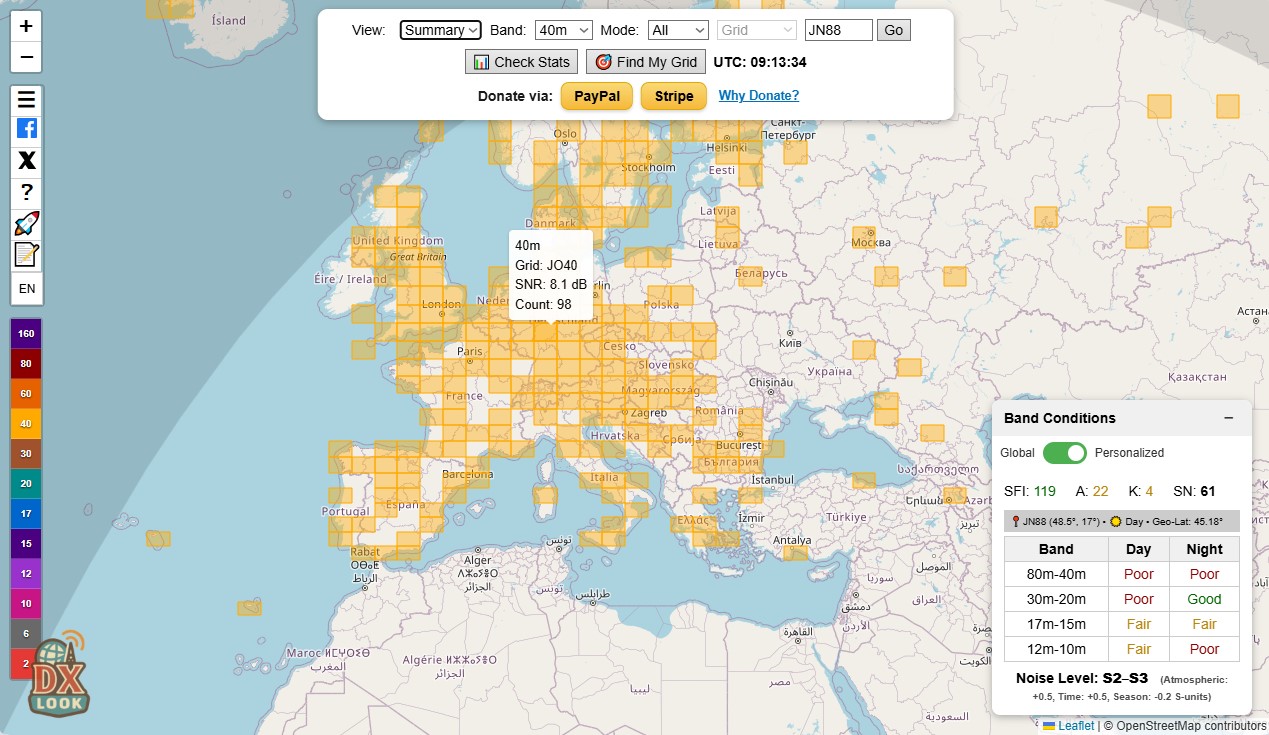The width and height of the screenshot is (1269, 735).
Task: Select the 160 meter band swatch
Action: tap(26, 334)
